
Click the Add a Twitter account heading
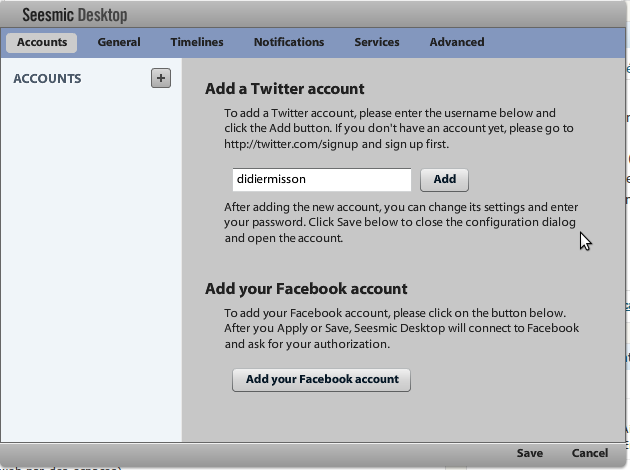tap(285, 89)
